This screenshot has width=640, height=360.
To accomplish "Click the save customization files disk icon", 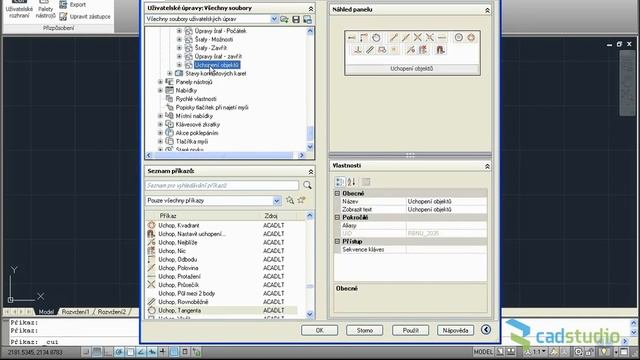I will click(296, 19).
